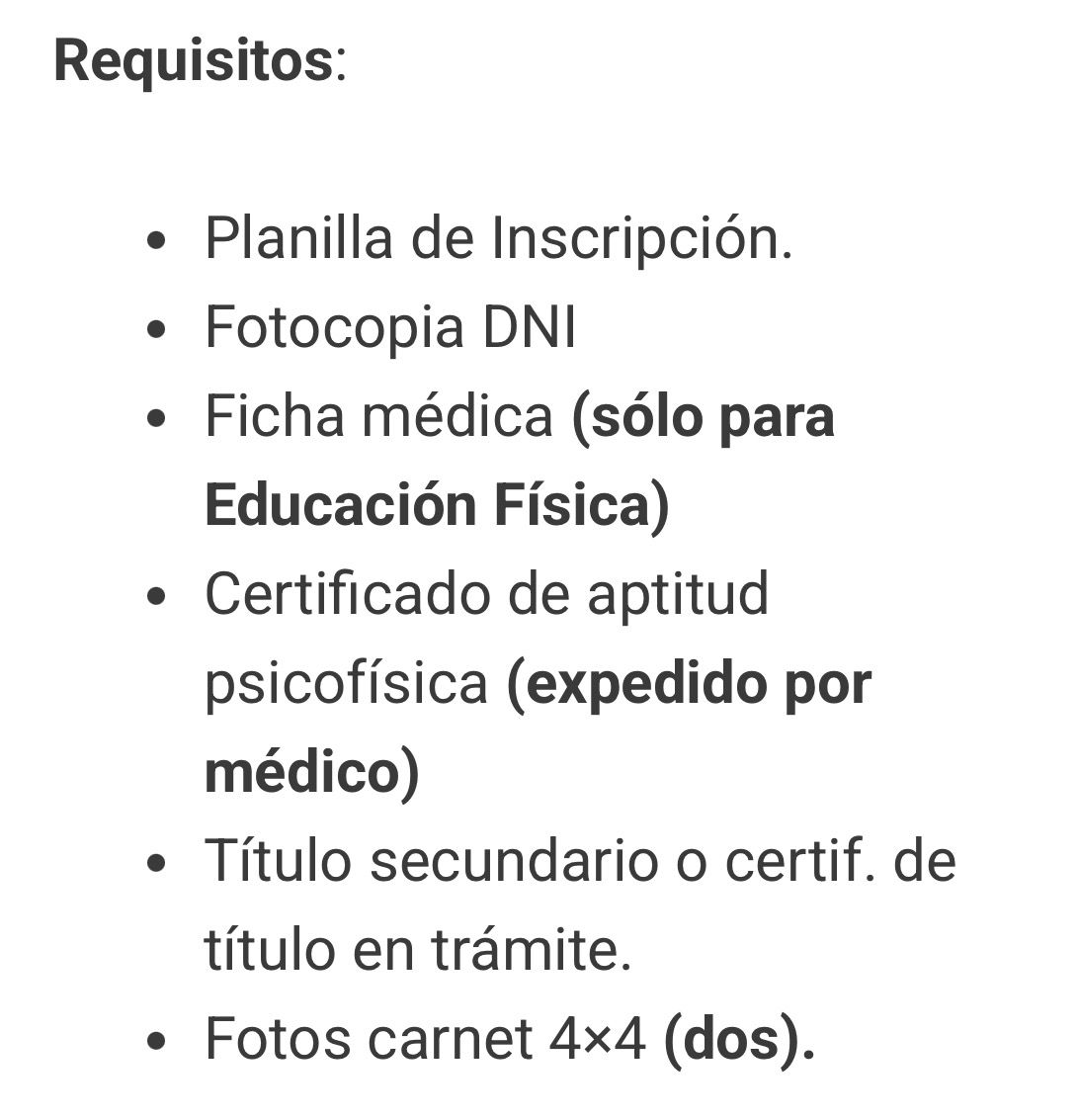Screen dimensions: 1079x1120
Task: Click the bullet before "Ficha médica"
Action: click(x=156, y=418)
